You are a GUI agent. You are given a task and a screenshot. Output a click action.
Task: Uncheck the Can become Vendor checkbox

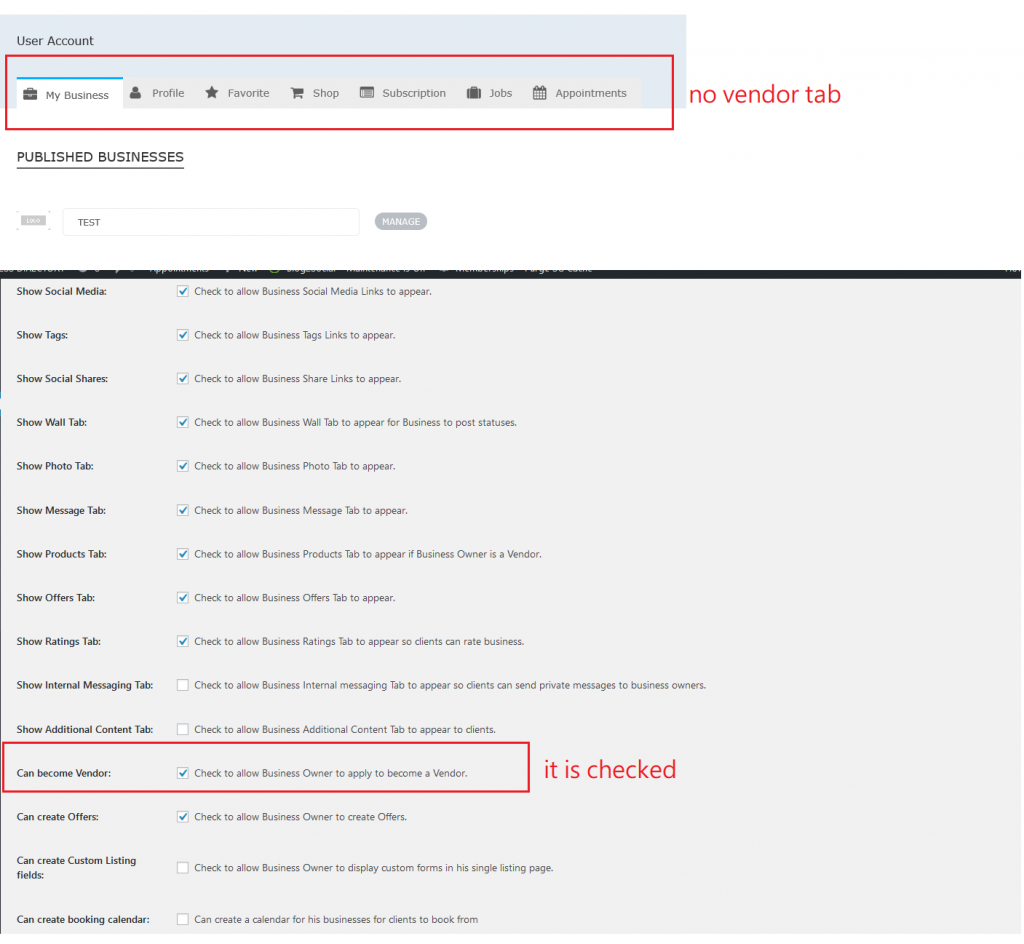[183, 774]
